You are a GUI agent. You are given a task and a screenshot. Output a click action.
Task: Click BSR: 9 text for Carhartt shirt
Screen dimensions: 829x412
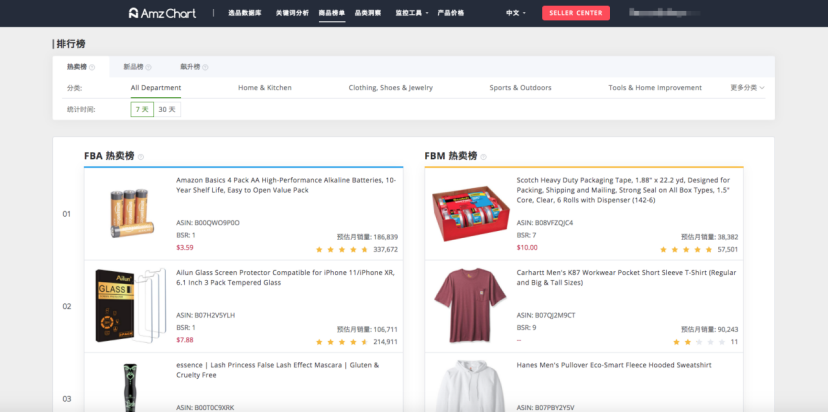(526, 327)
